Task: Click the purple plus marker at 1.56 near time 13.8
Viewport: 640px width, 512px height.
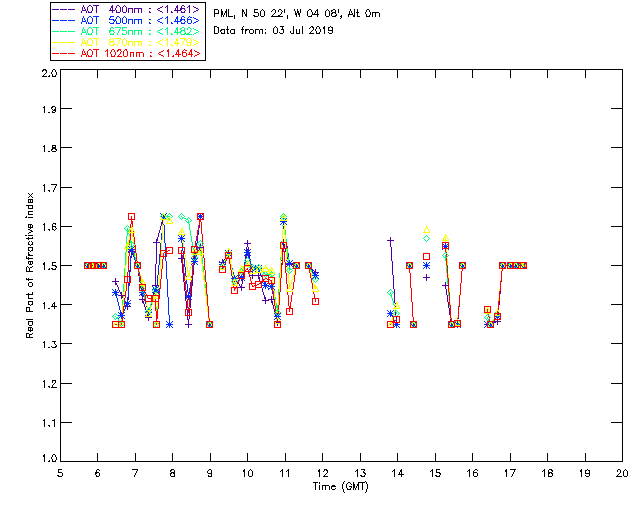Action: 391,241
